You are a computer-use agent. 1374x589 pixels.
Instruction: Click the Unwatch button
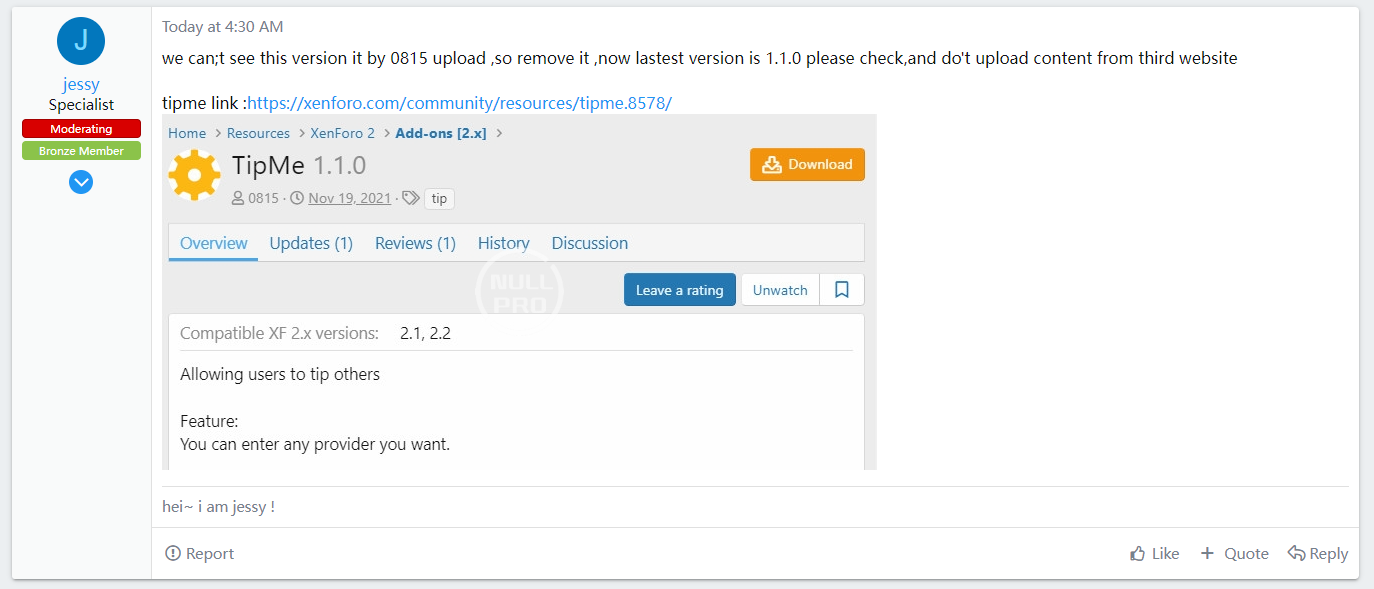click(x=780, y=290)
